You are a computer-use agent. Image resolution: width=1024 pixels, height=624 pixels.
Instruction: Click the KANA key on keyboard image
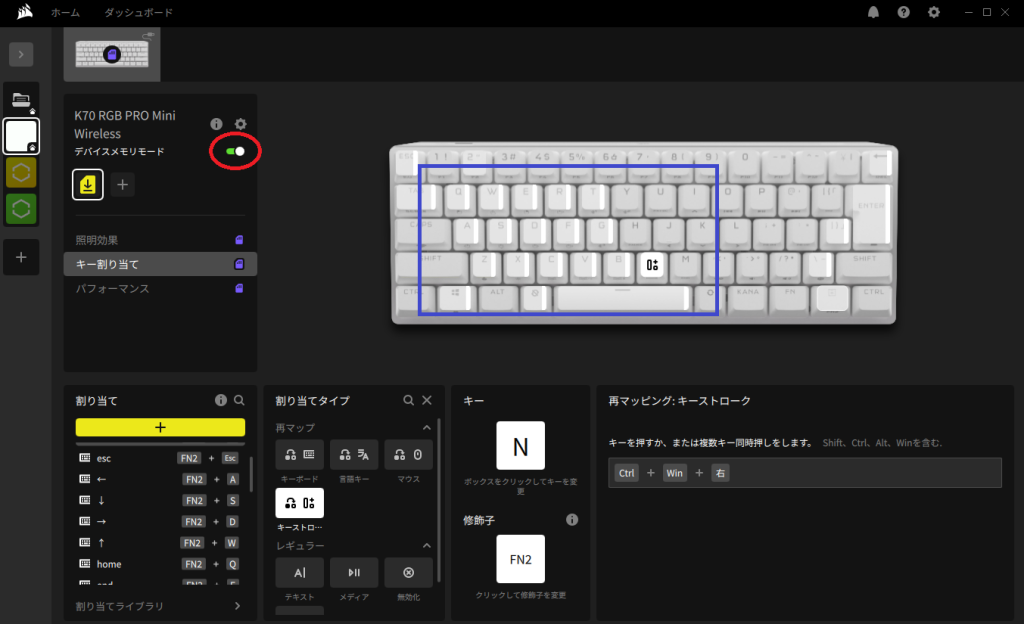[748, 298]
